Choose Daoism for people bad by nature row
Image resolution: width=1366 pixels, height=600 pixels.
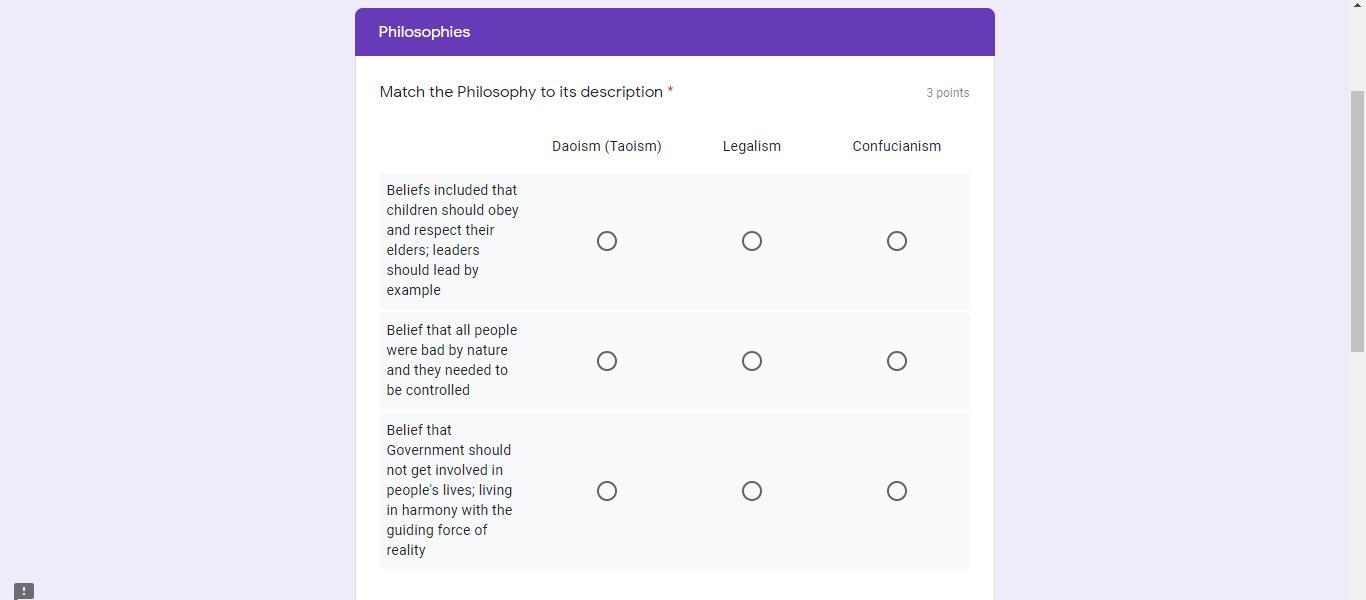[607, 361]
